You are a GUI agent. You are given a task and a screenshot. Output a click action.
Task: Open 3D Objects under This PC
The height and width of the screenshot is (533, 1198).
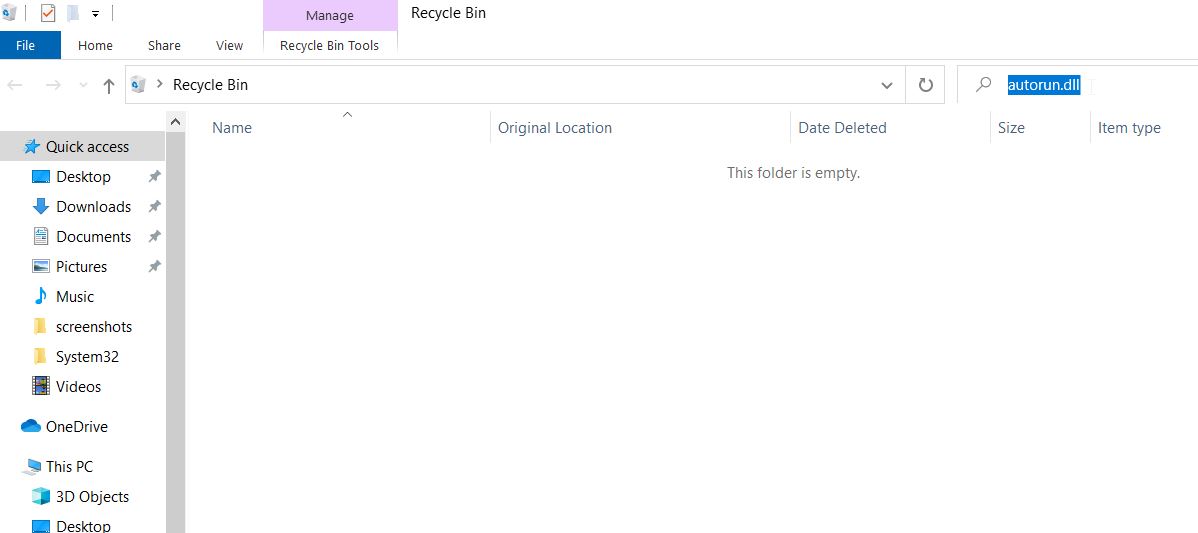(x=92, y=496)
